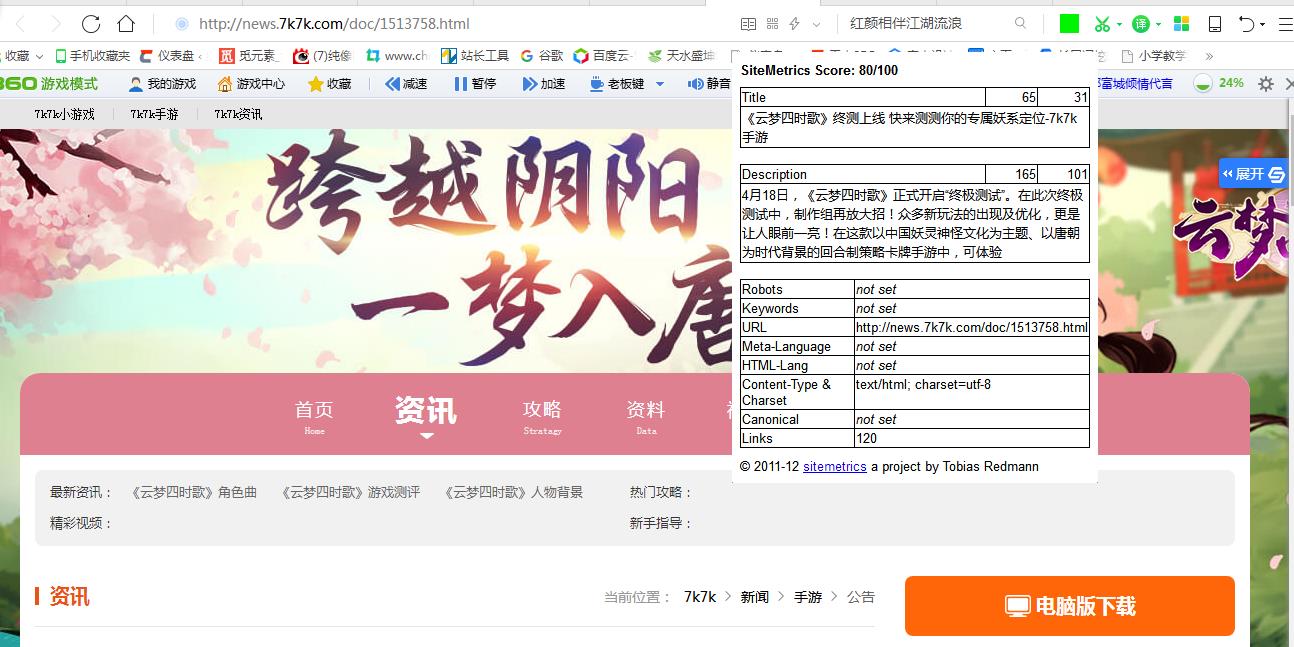Click the 7k7k breadcrumb link
This screenshot has height=647, width=1294.
[x=700, y=597]
